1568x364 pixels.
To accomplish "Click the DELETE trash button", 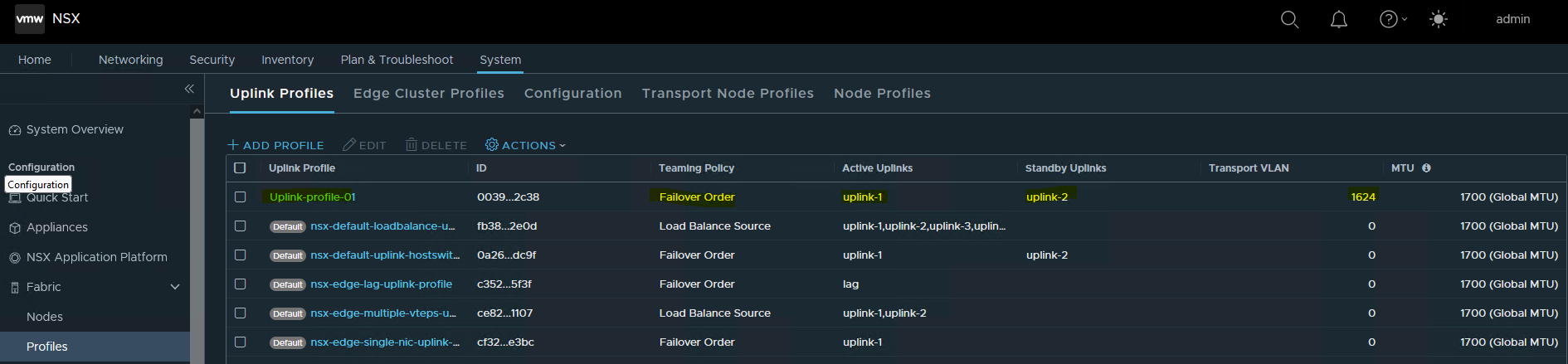I will [436, 145].
